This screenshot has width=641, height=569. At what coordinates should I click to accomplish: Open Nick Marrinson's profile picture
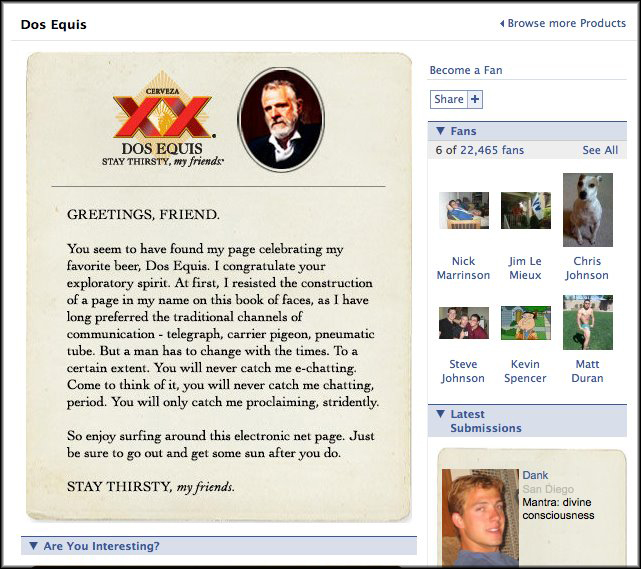click(x=464, y=210)
